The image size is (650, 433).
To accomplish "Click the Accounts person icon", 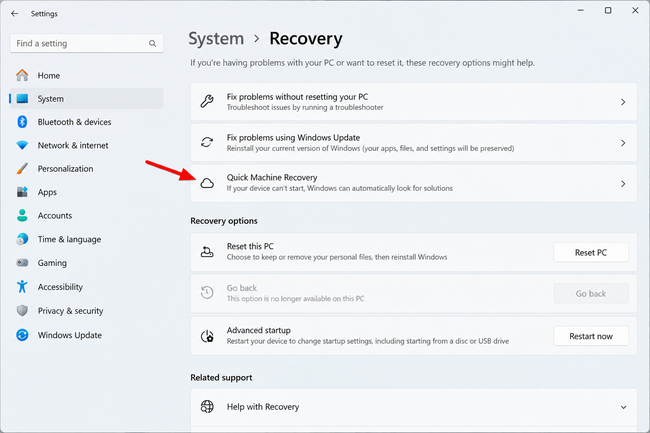I will pyautogui.click(x=22, y=215).
